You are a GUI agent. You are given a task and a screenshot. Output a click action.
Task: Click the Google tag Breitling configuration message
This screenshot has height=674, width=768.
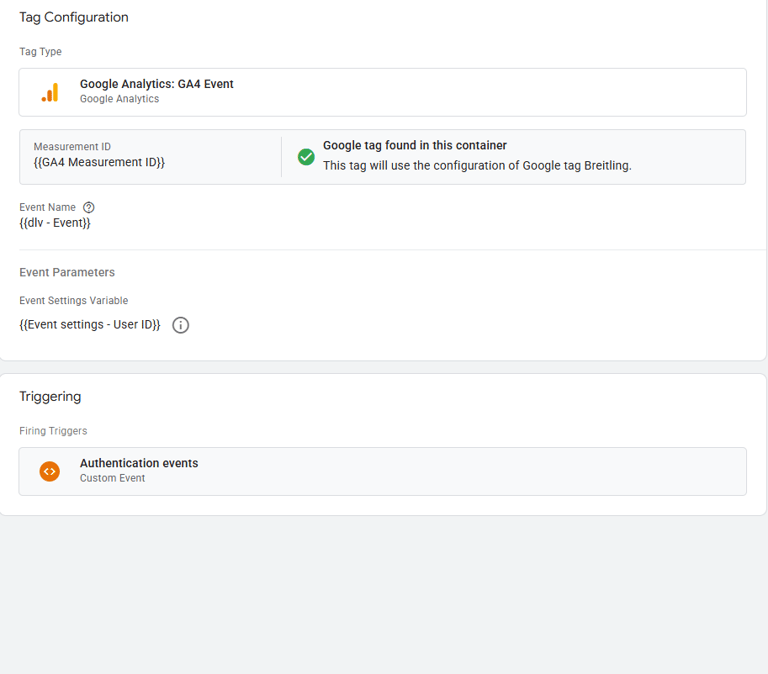point(477,165)
